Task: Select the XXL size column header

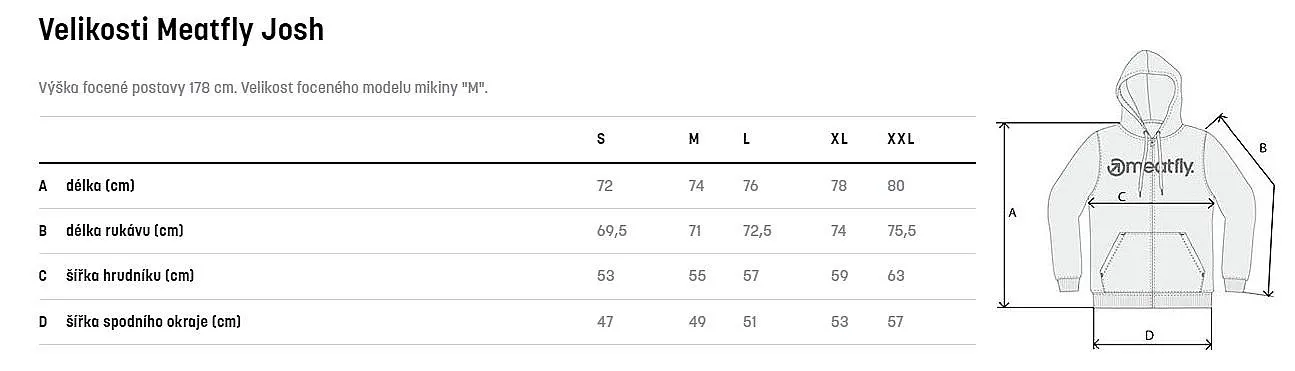Action: (901, 139)
